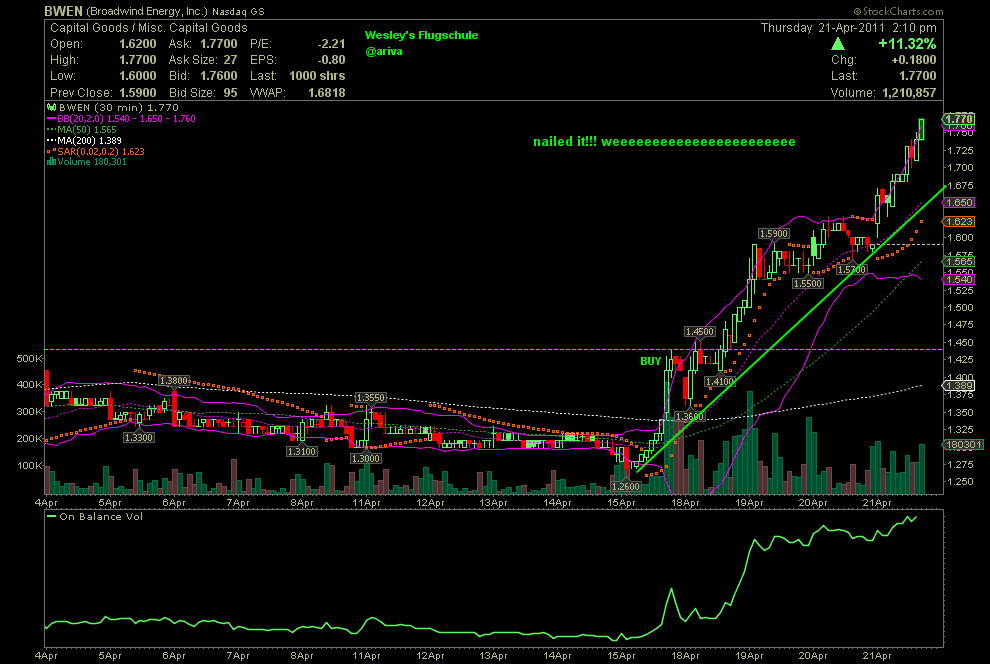Click the 1.2600 low price callout
This screenshot has width=990, height=664.
(626, 486)
